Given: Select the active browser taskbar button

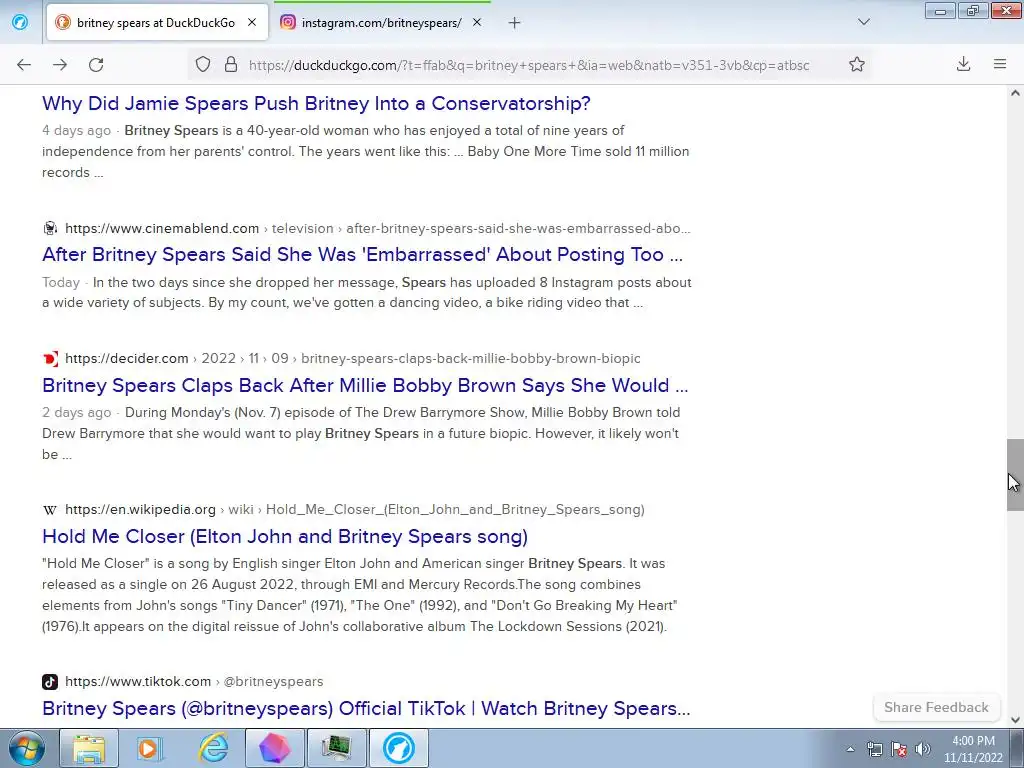Looking at the screenshot, I should click(398, 748).
